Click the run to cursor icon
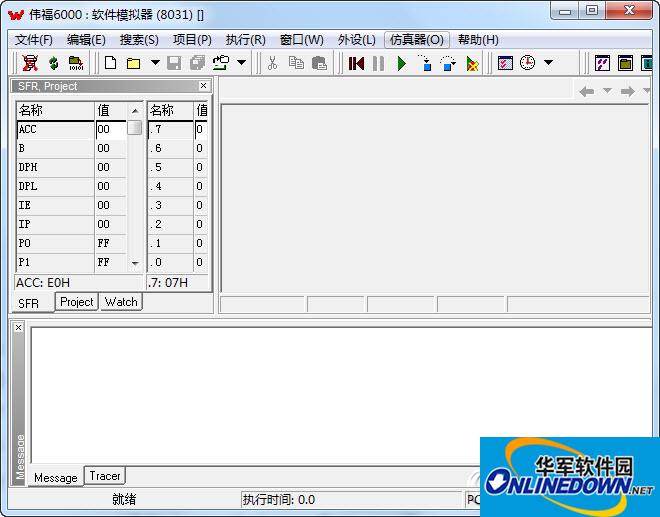The height and width of the screenshot is (517, 660). 472,64
